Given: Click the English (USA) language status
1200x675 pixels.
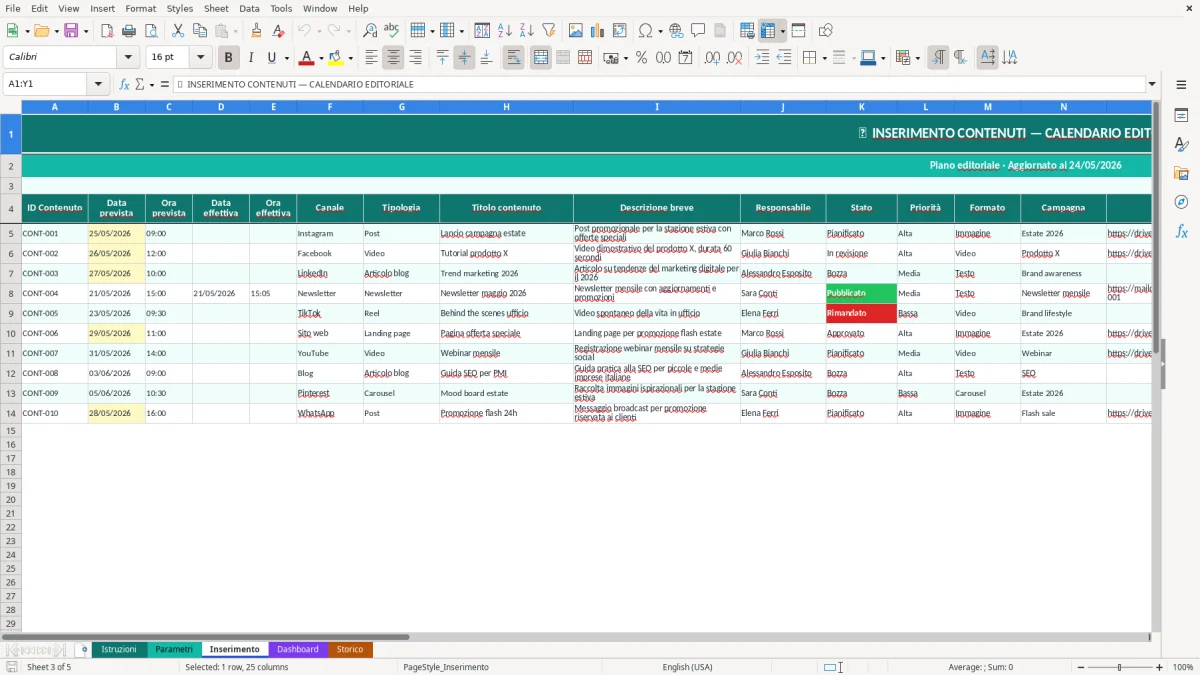Looking at the screenshot, I should coord(687,667).
